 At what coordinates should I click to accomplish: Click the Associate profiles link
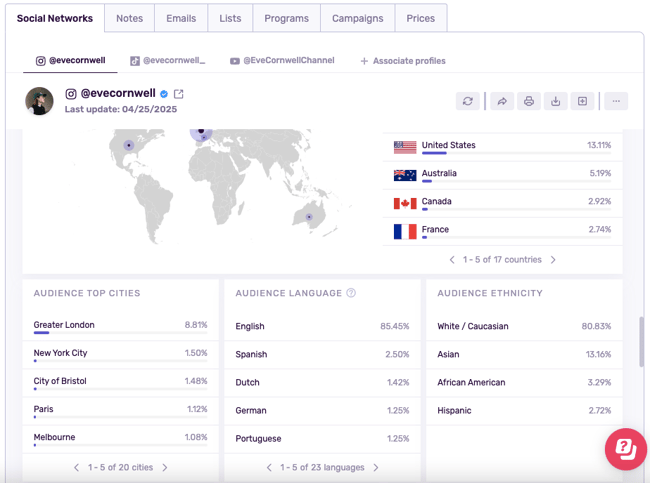[403, 61]
